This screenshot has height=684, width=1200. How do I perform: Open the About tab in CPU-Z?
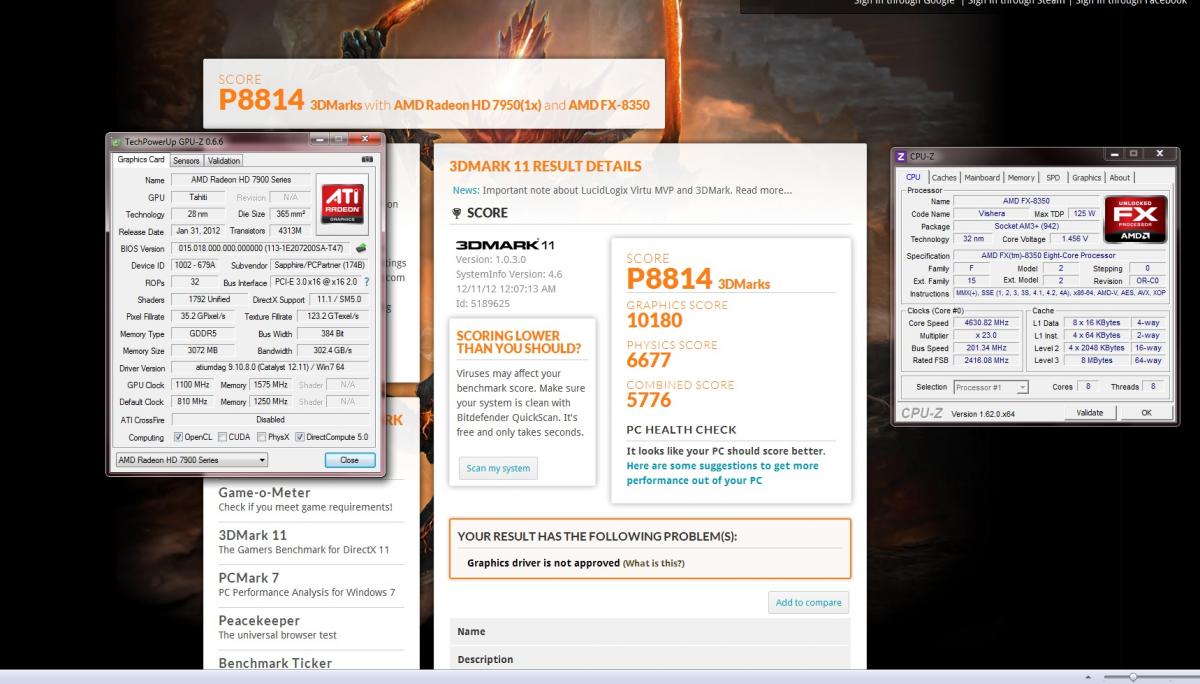(1120, 178)
